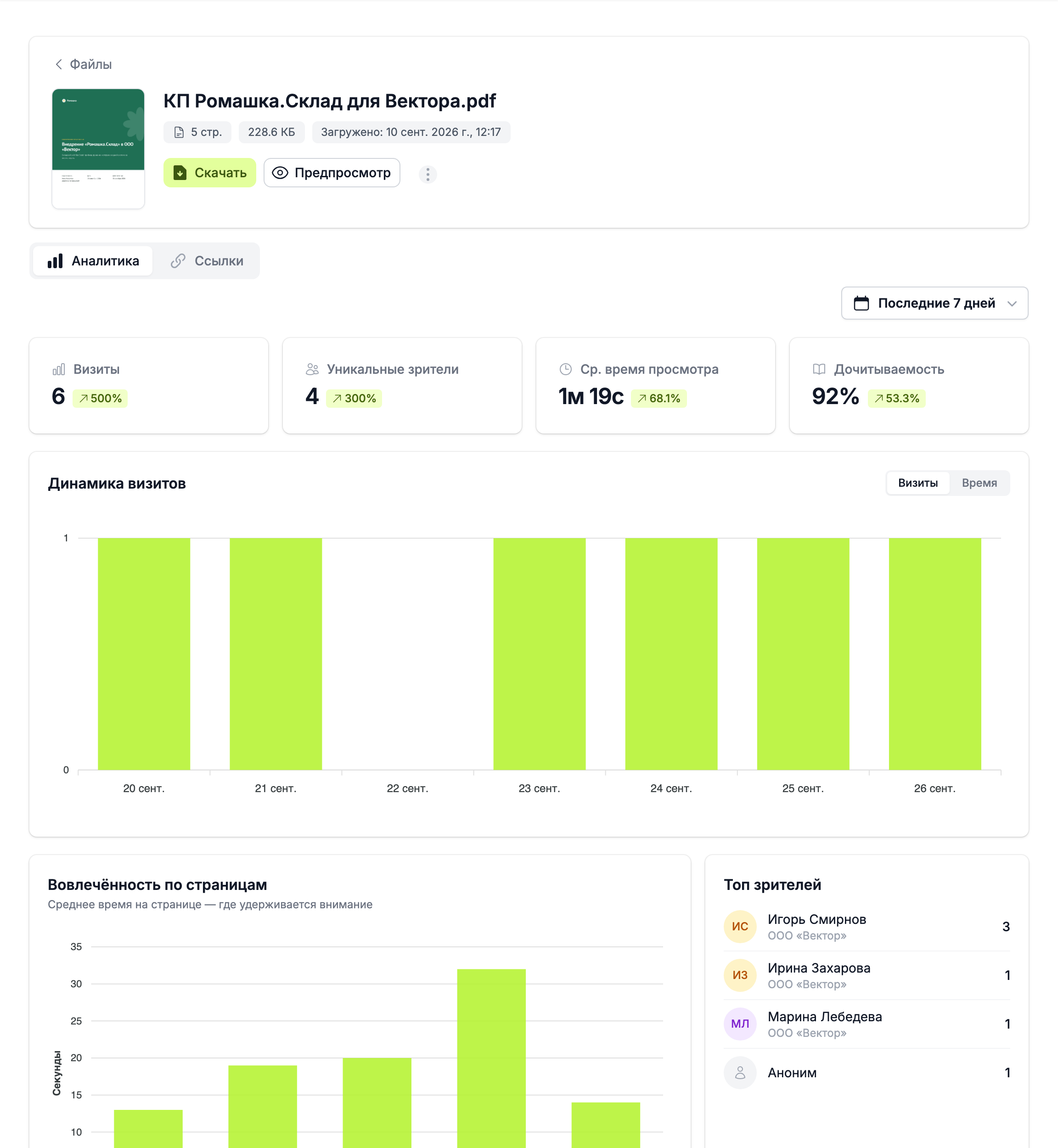The width and height of the screenshot is (1058, 1148).
Task: Click the ИЗ avatar of Ирина Захарова
Action: tap(740, 975)
